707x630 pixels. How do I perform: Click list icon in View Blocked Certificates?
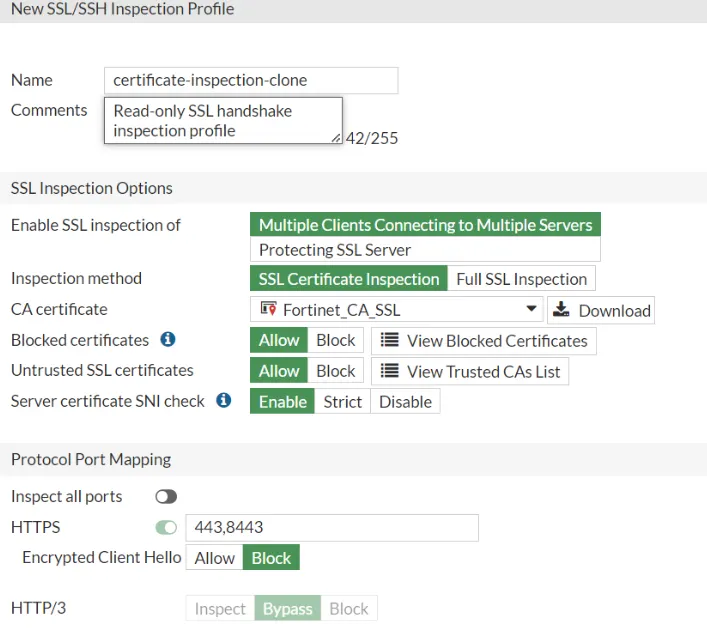pos(390,341)
